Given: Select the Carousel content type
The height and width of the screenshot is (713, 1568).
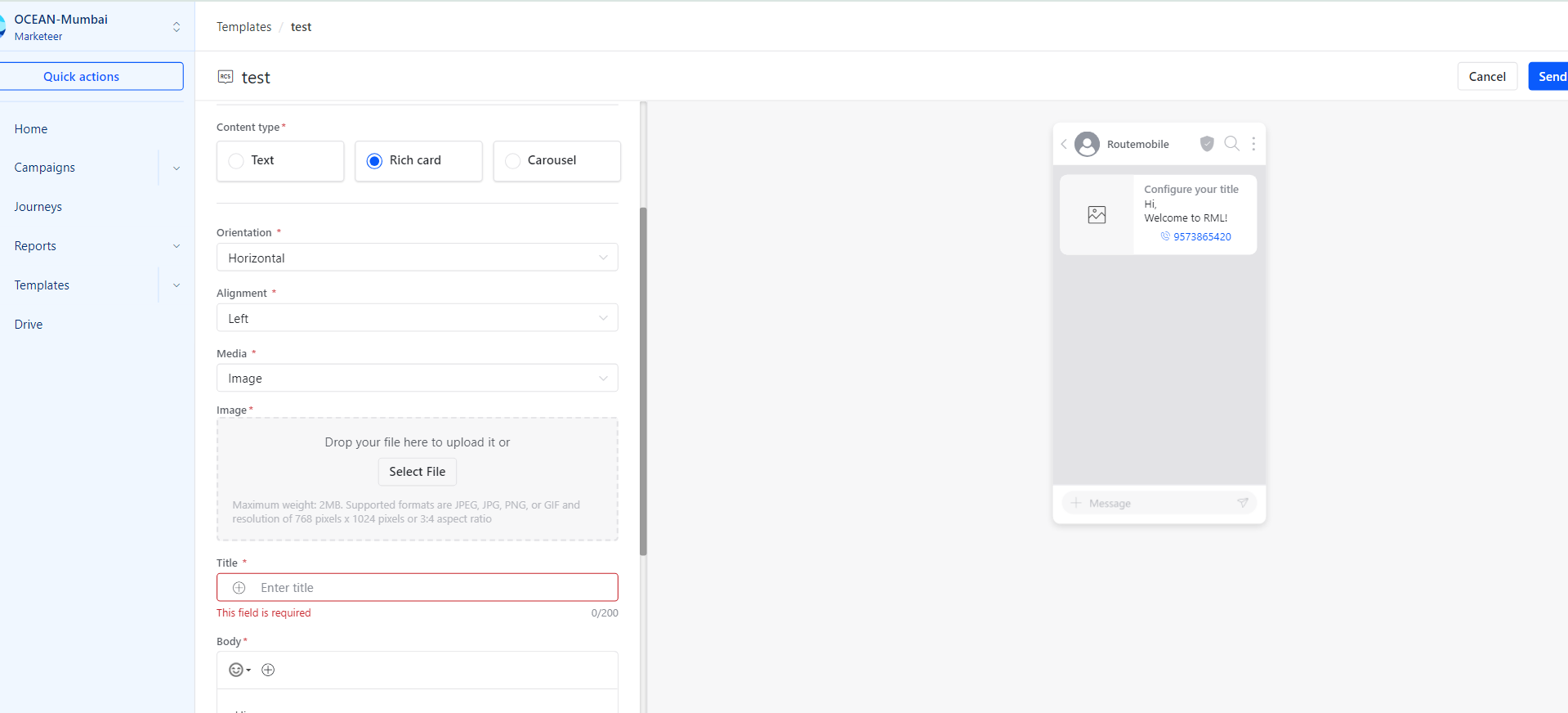Looking at the screenshot, I should tap(556, 161).
